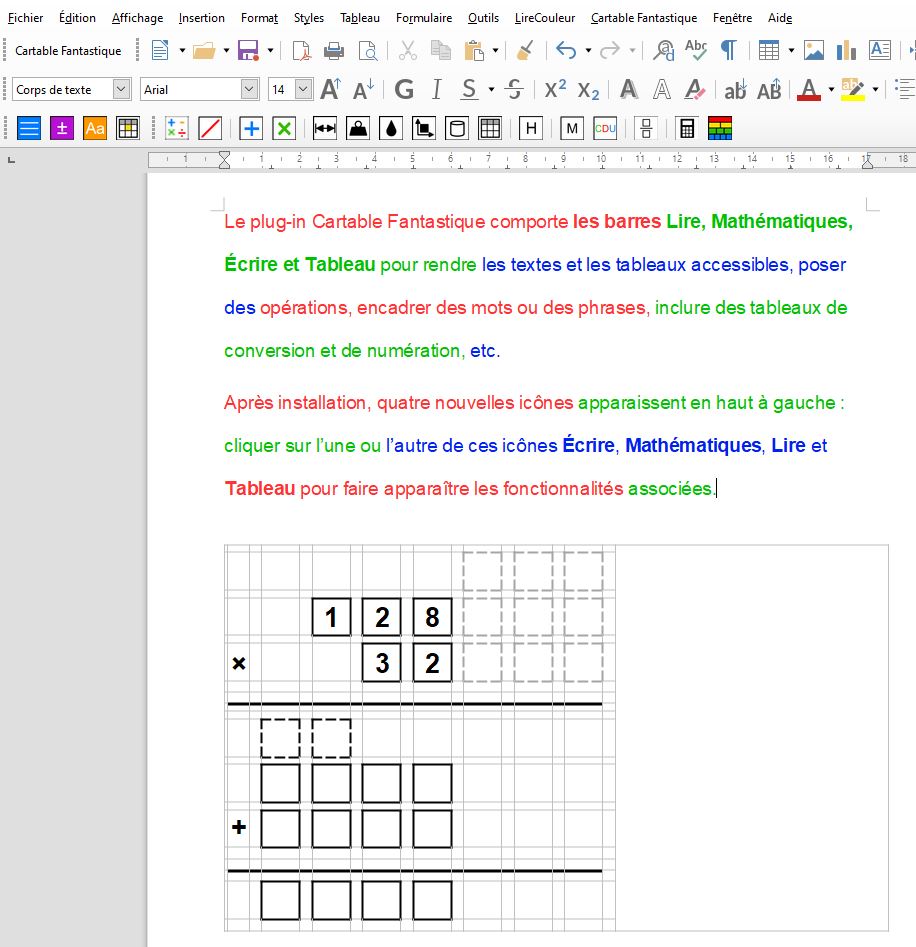Click the fraction boxes icon
The height and width of the screenshot is (947, 916).
click(646, 129)
